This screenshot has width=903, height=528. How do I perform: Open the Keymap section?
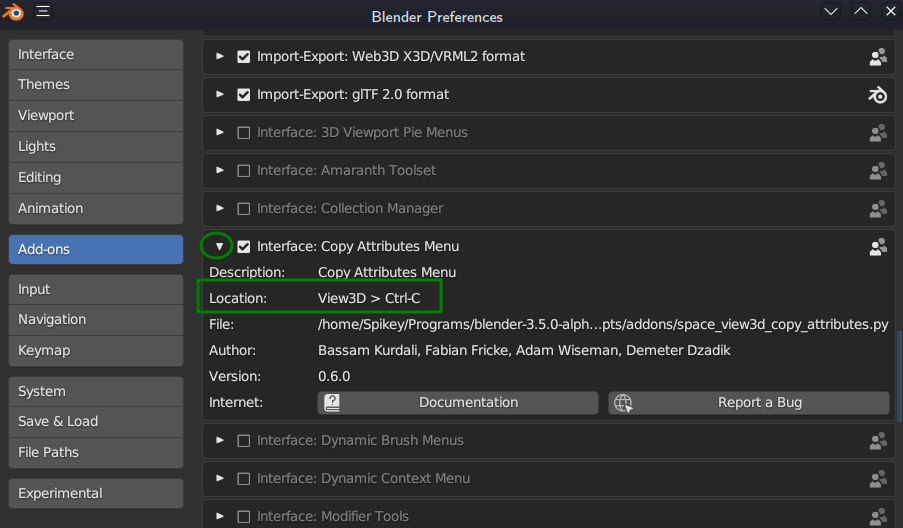click(96, 351)
